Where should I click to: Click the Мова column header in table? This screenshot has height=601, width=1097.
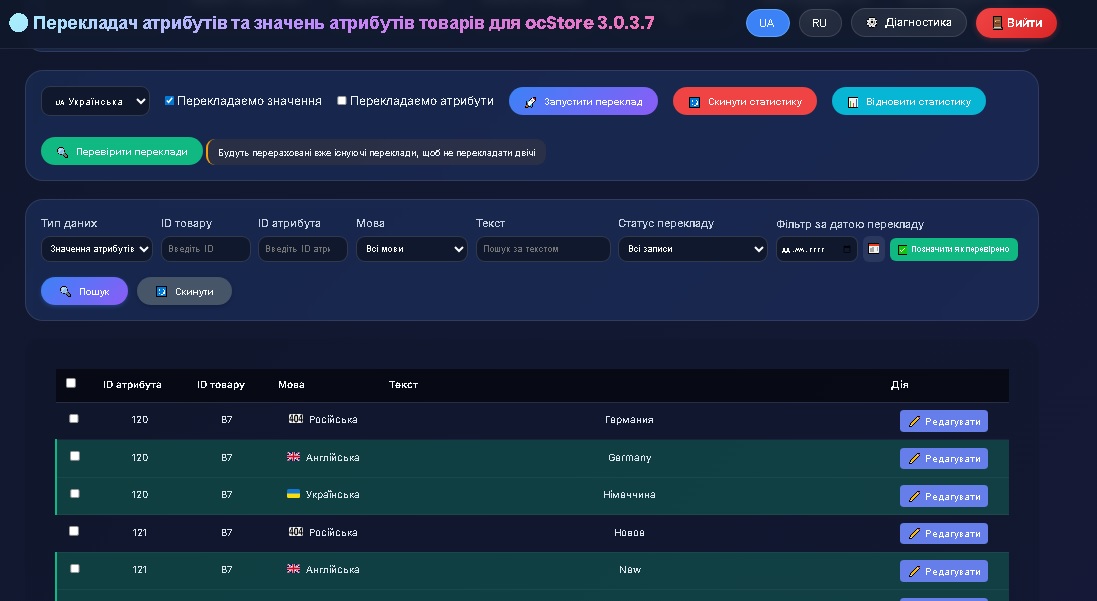pos(291,385)
